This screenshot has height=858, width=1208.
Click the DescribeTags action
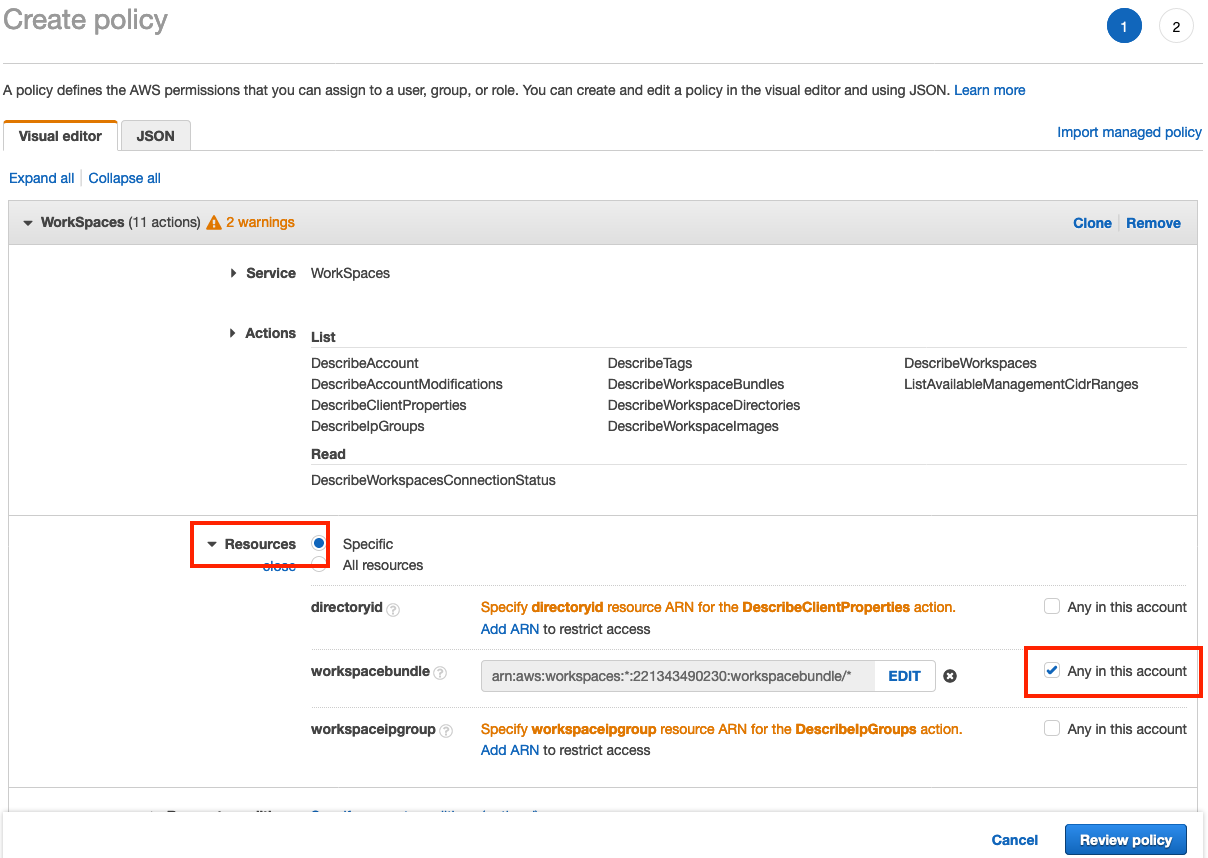coord(650,363)
